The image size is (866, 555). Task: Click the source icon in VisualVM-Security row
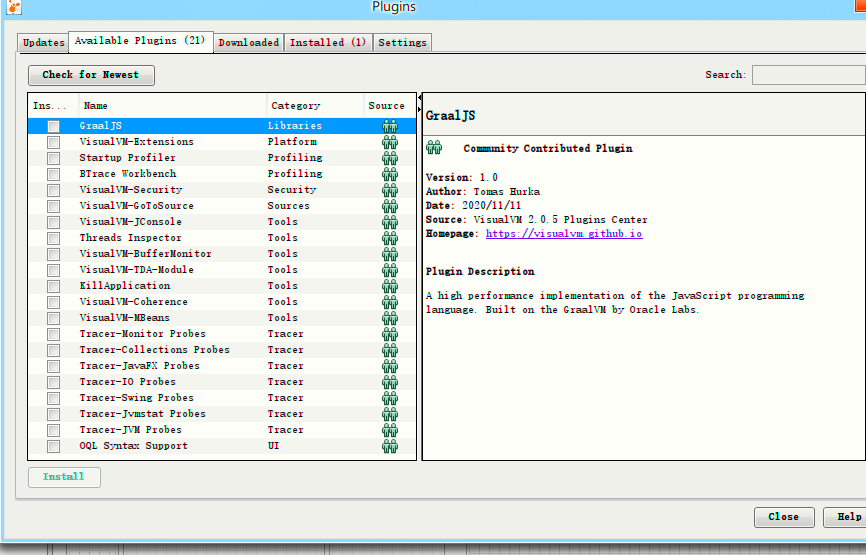click(x=390, y=190)
